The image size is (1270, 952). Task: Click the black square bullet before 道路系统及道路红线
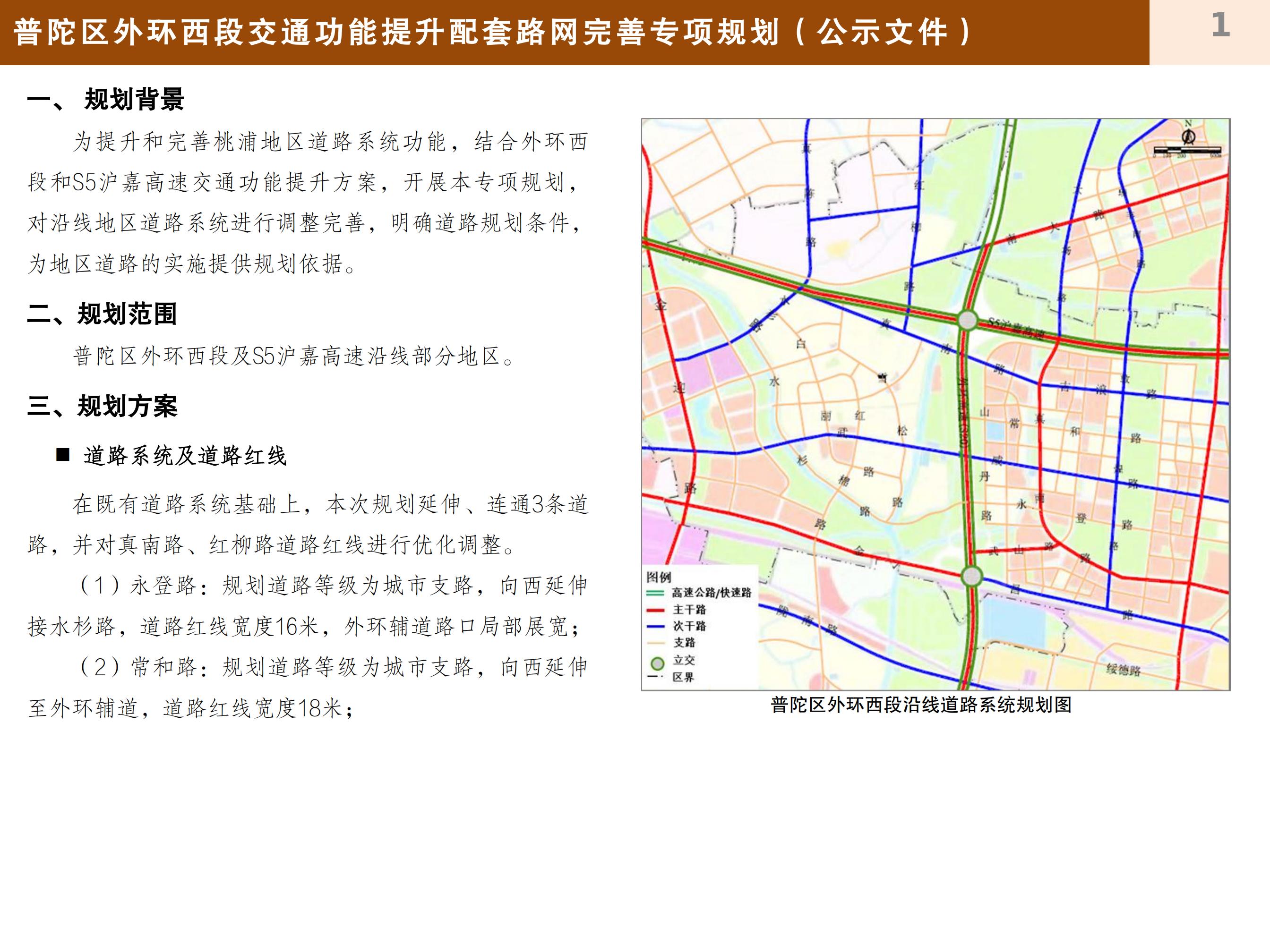[x=62, y=455]
